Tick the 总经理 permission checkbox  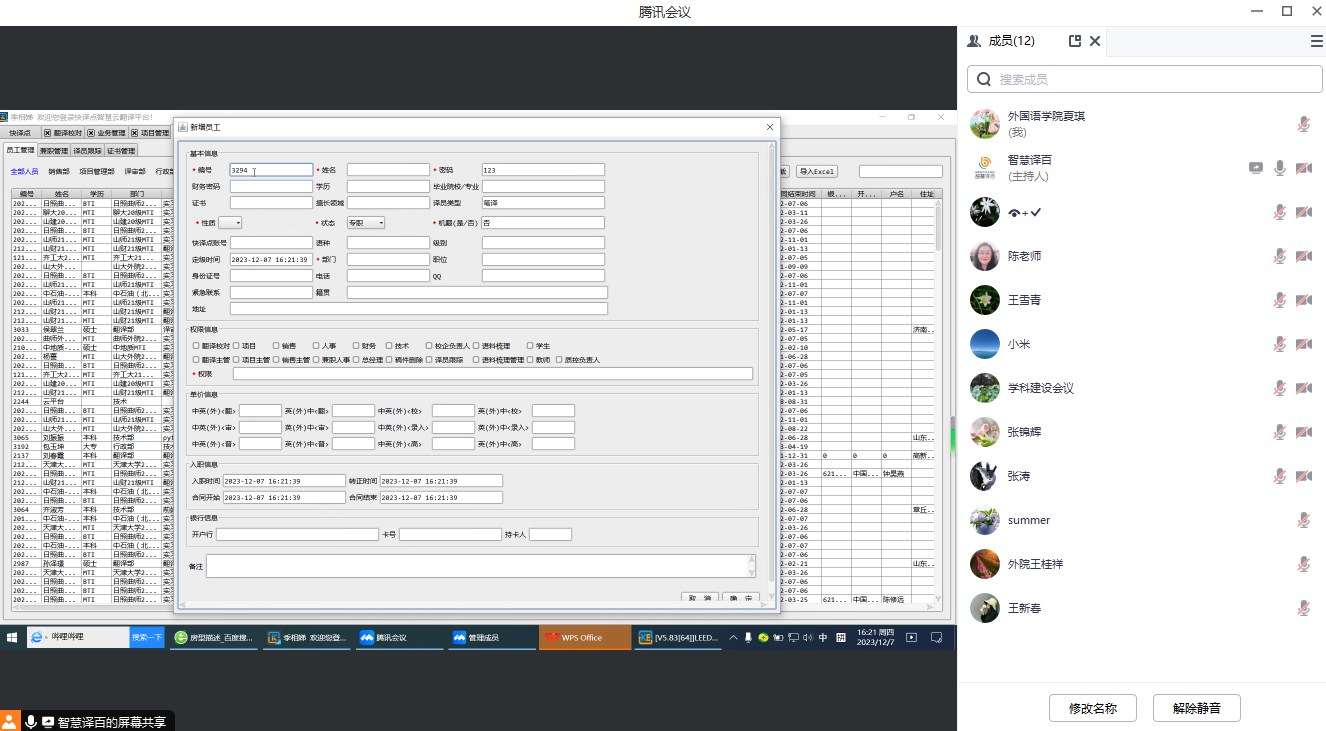pos(356,360)
